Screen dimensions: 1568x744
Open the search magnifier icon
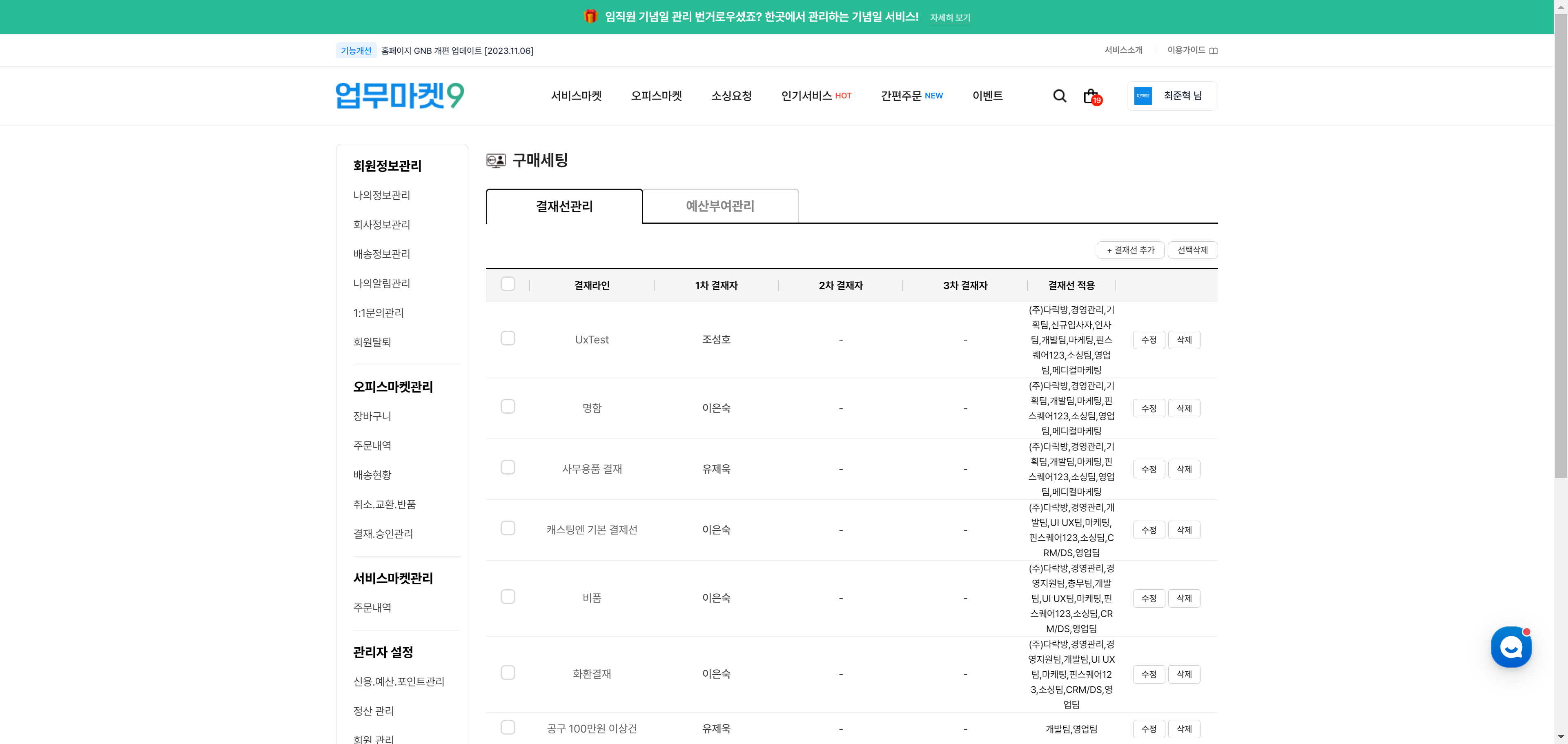point(1059,96)
